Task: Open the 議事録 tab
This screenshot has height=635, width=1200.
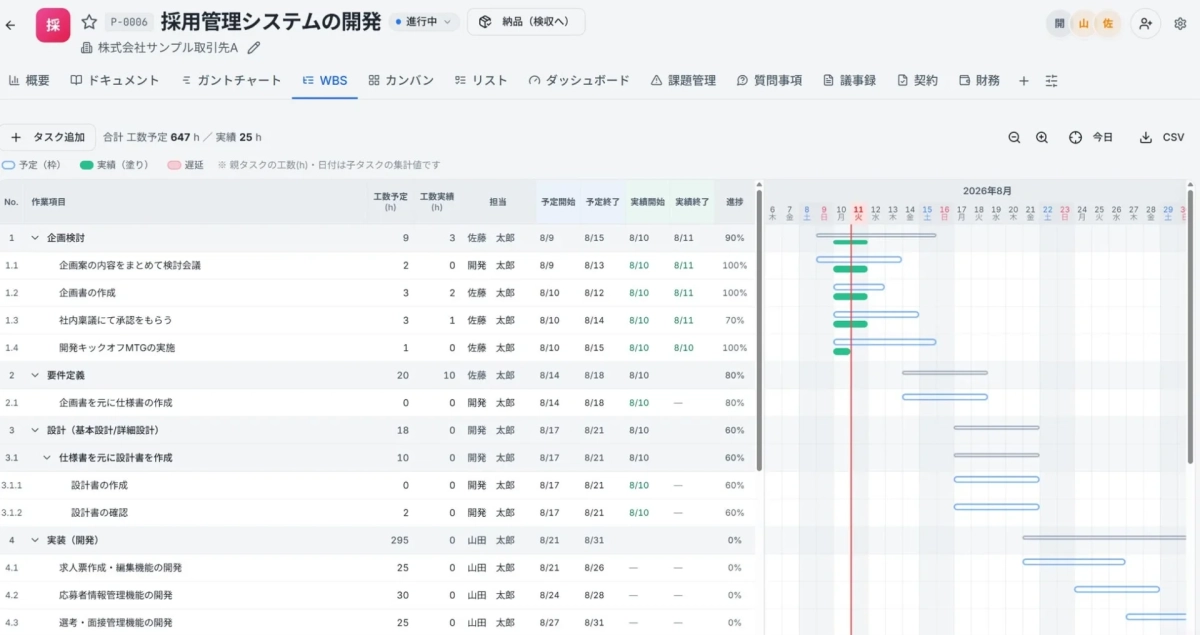Action: (849, 81)
